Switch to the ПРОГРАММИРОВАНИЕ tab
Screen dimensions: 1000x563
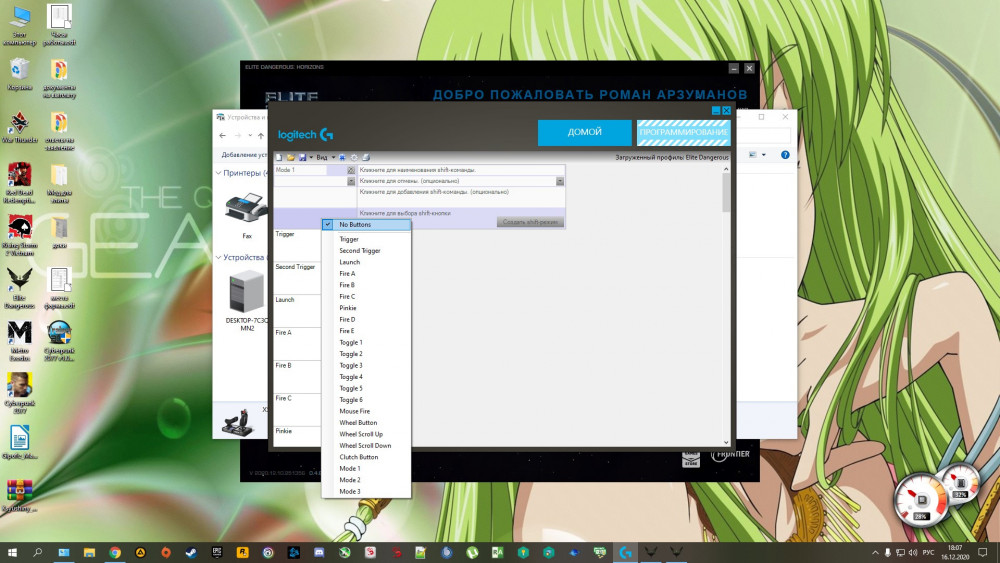(x=684, y=132)
